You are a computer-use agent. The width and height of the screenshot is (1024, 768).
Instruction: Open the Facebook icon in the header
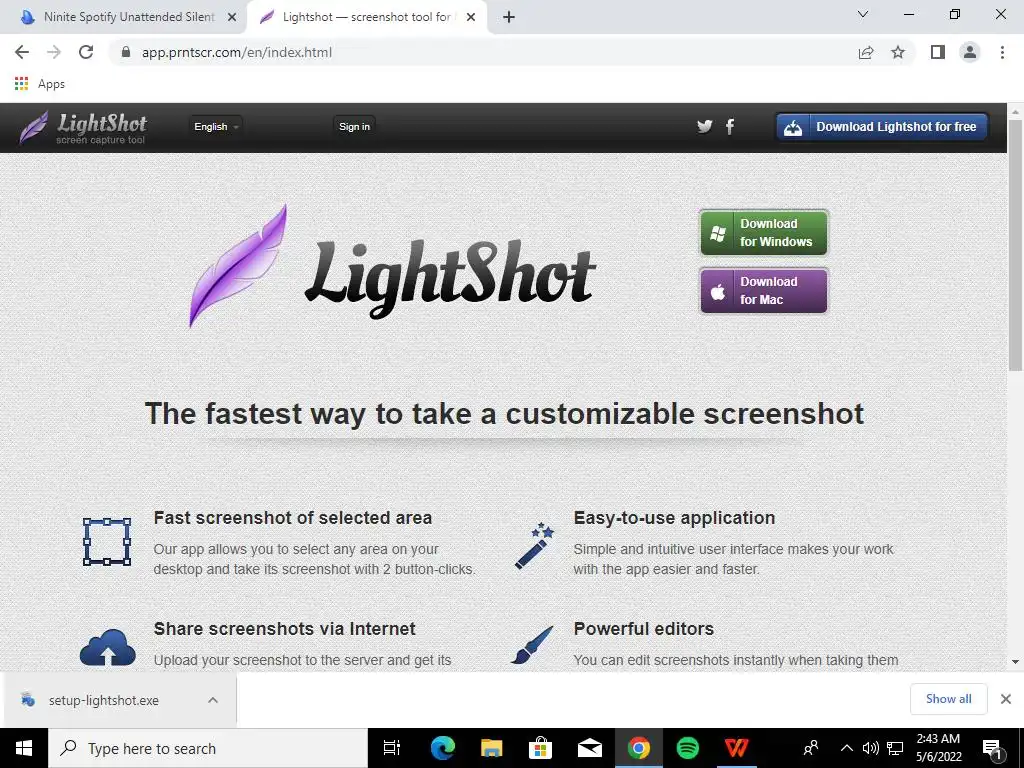point(729,126)
